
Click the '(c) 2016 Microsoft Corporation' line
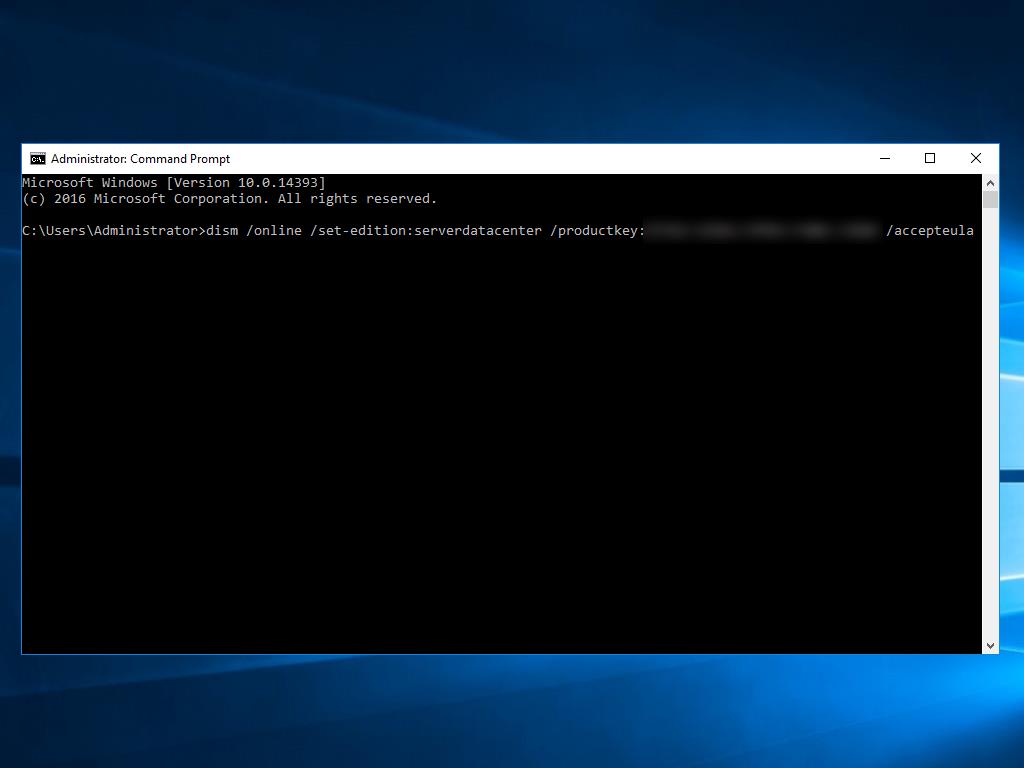coord(229,199)
